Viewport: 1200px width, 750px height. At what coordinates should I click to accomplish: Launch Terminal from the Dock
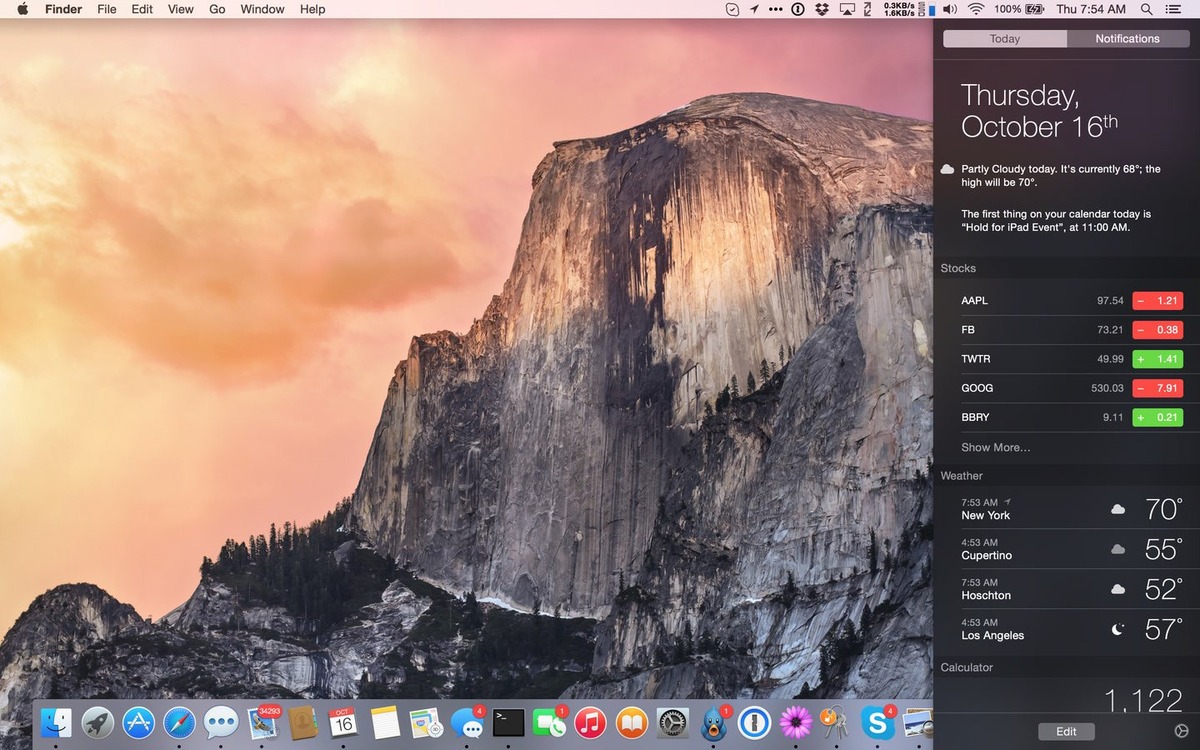pos(509,722)
